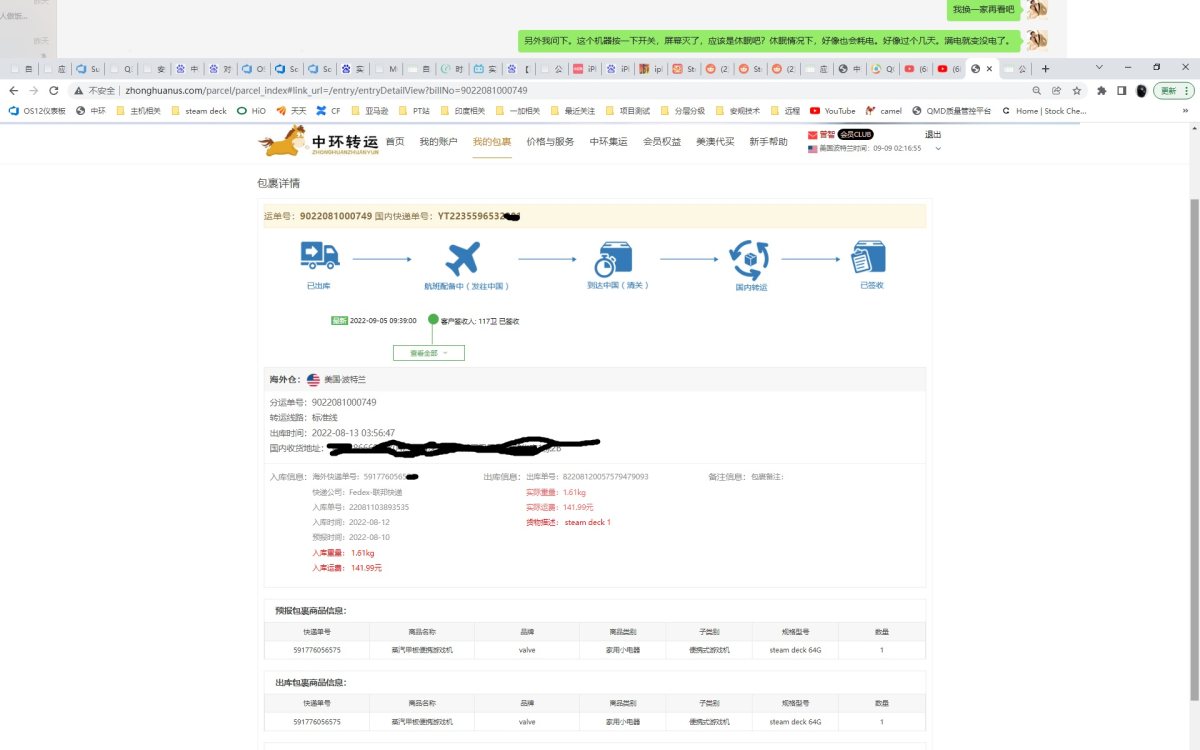Open QMD质量管控平台 bookmark

click(951, 111)
